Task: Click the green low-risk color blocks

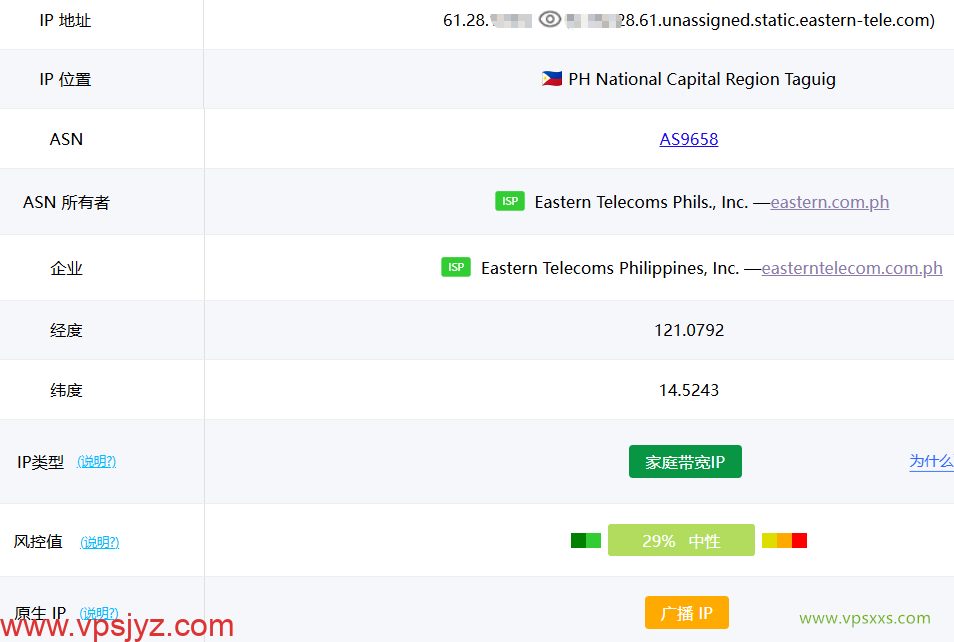Action: point(586,540)
